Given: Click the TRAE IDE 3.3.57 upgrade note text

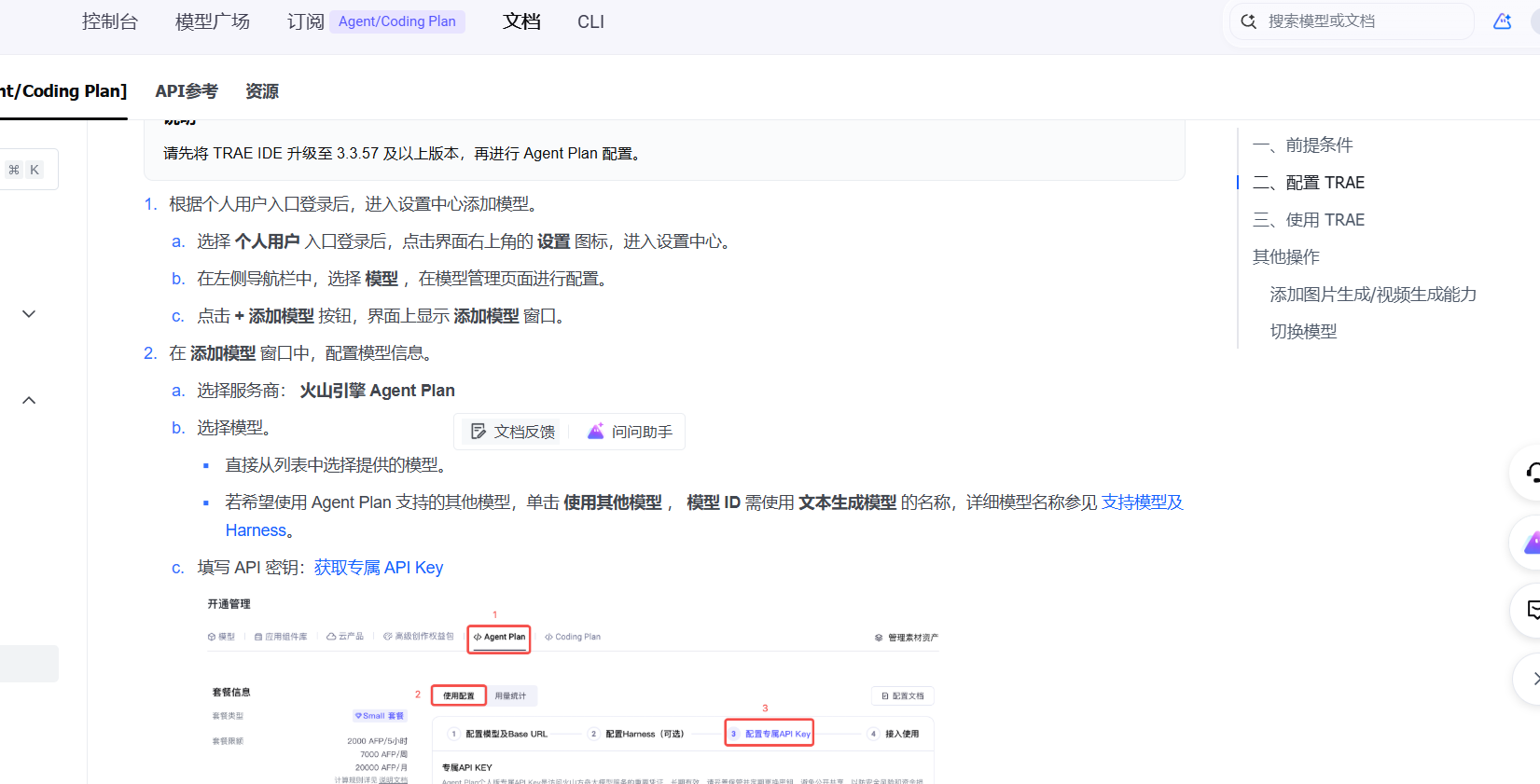Looking at the screenshot, I should coord(404,154).
